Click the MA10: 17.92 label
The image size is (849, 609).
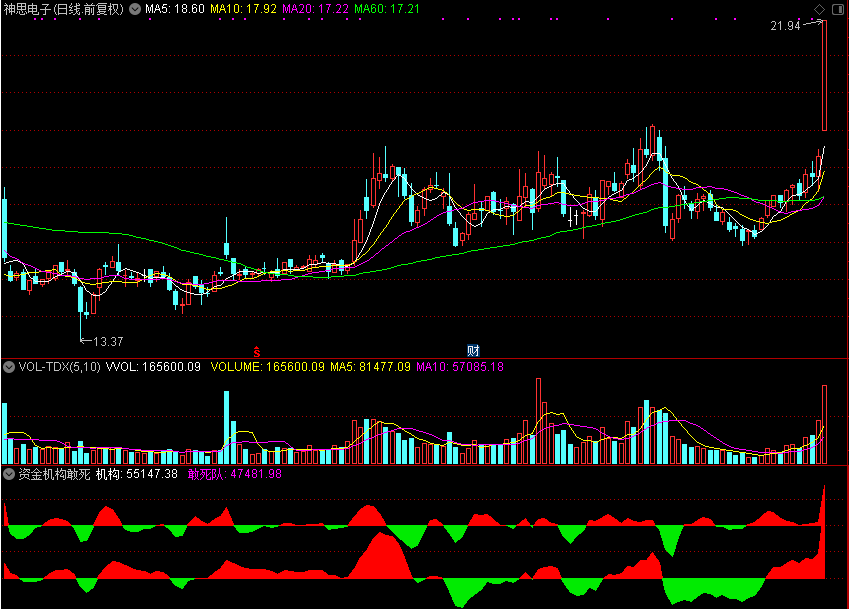[x=243, y=9]
